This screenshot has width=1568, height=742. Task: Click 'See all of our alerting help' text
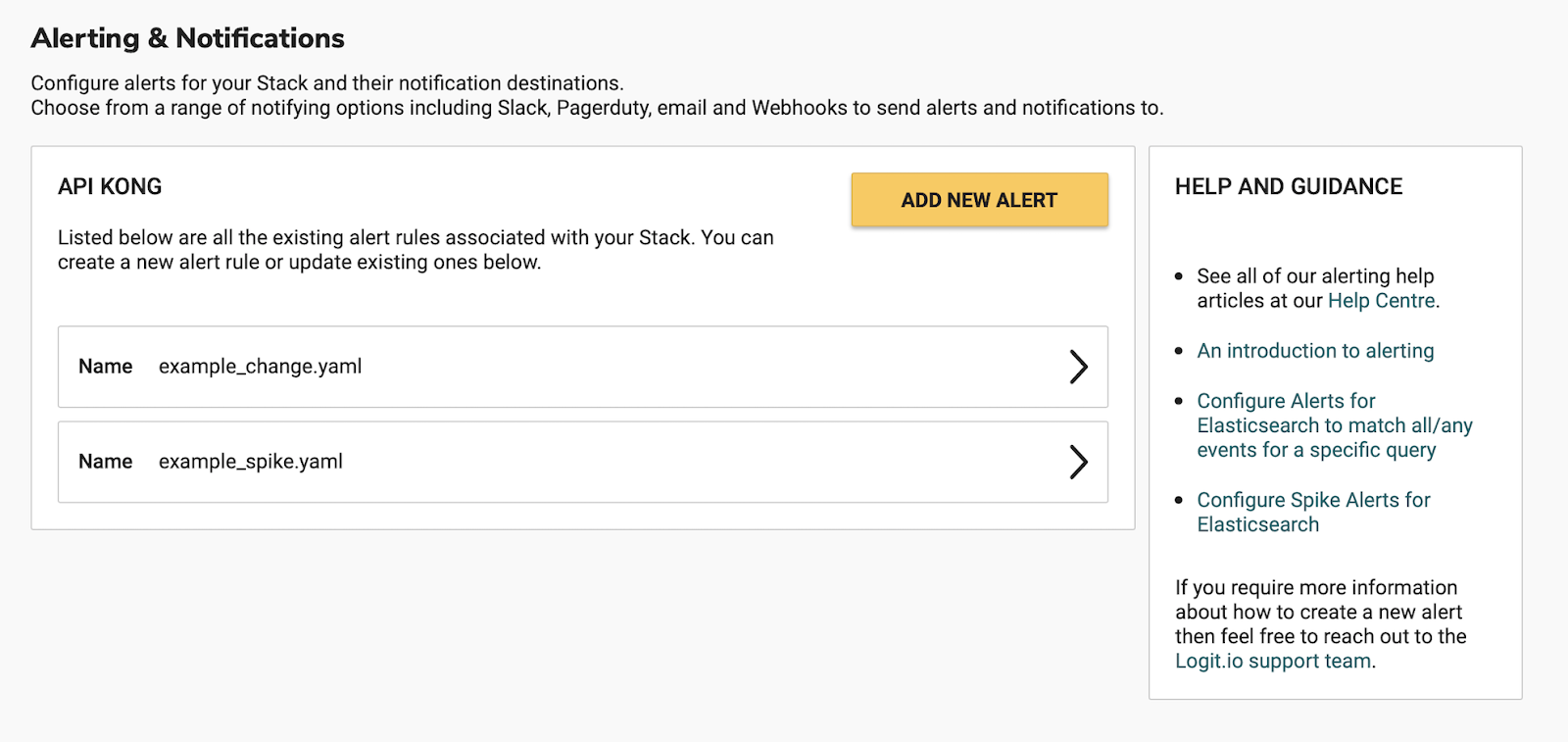coord(1315,276)
